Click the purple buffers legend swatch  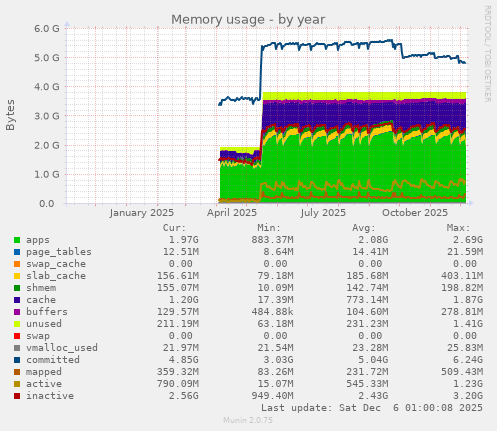click(17, 312)
